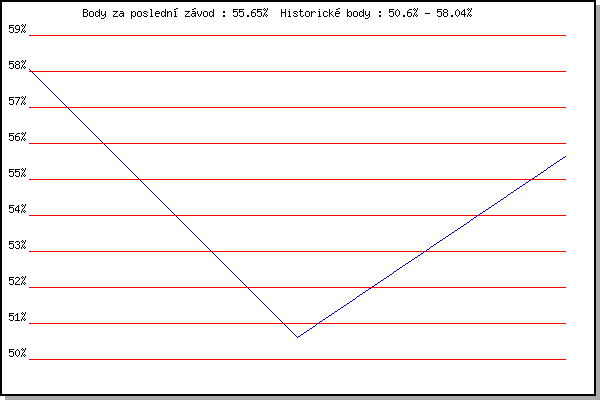
Task: Click the 55% axis label
Action: 17,173
